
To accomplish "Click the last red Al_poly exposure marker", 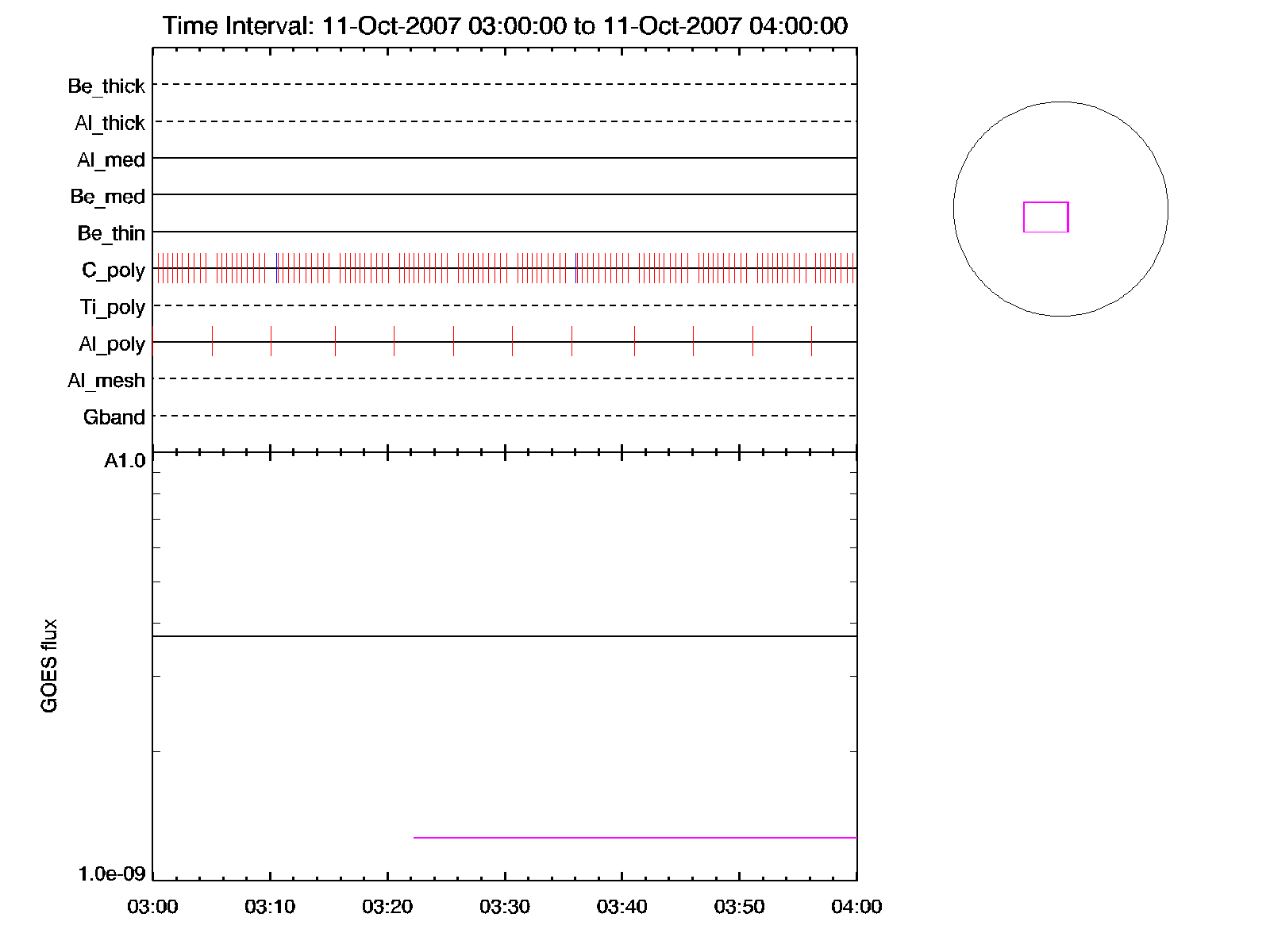I will [811, 341].
